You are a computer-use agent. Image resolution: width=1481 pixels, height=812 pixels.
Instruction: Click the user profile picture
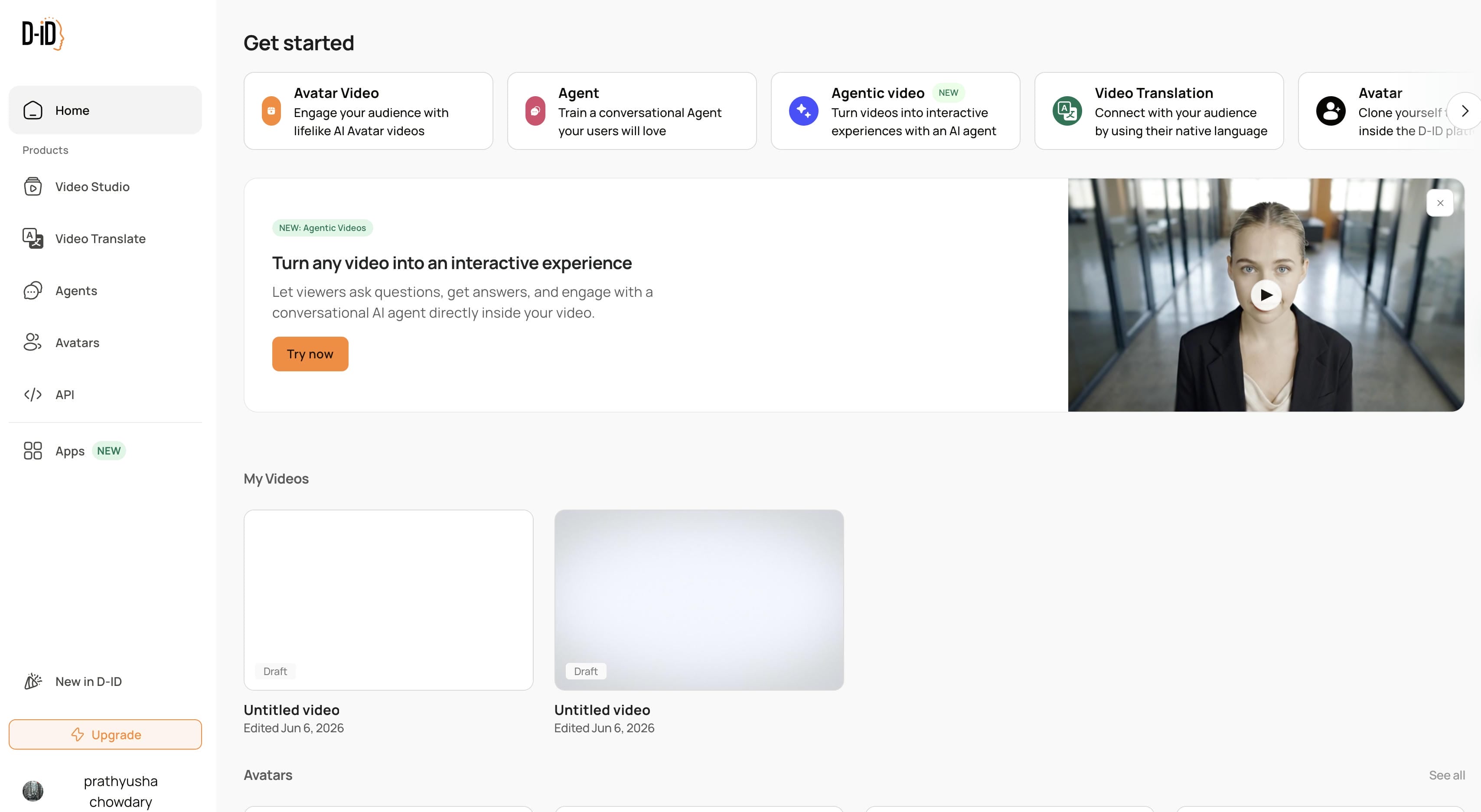pos(33,791)
